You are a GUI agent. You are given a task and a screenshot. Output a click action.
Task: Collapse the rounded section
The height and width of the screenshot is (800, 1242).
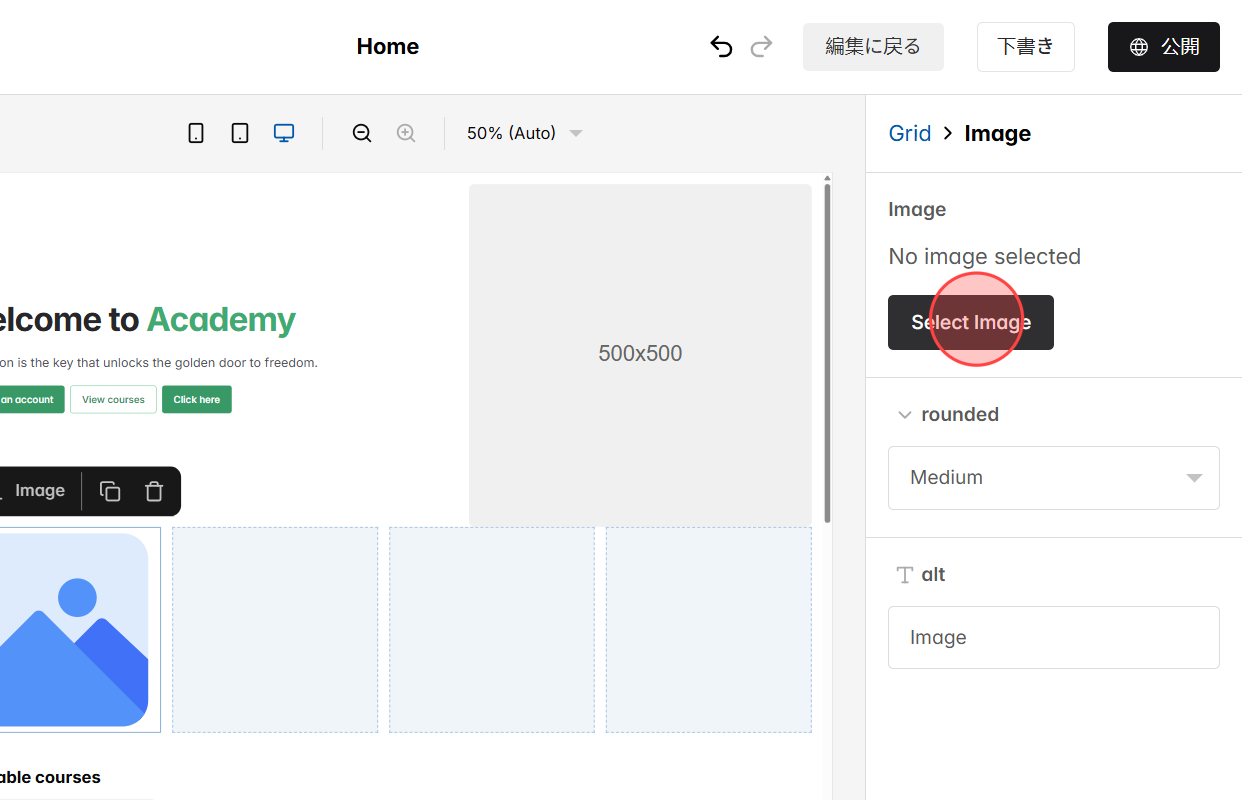(905, 414)
